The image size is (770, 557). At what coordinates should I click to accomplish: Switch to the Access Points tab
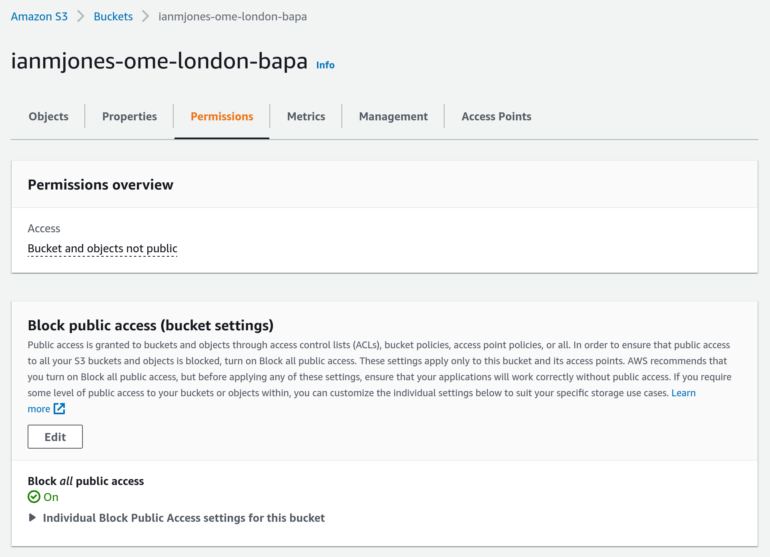tap(496, 116)
